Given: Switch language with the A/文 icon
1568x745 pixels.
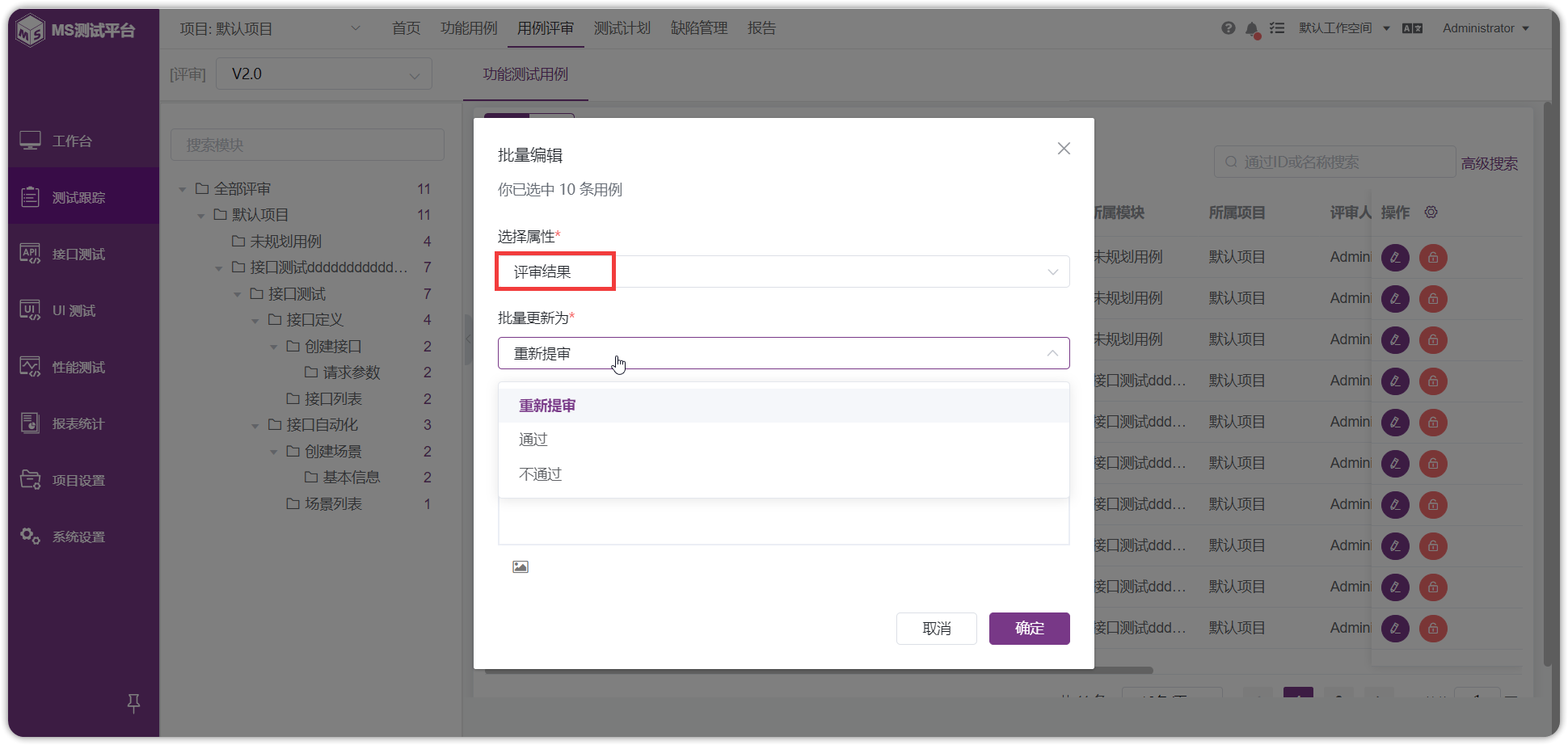Looking at the screenshot, I should (x=1412, y=28).
